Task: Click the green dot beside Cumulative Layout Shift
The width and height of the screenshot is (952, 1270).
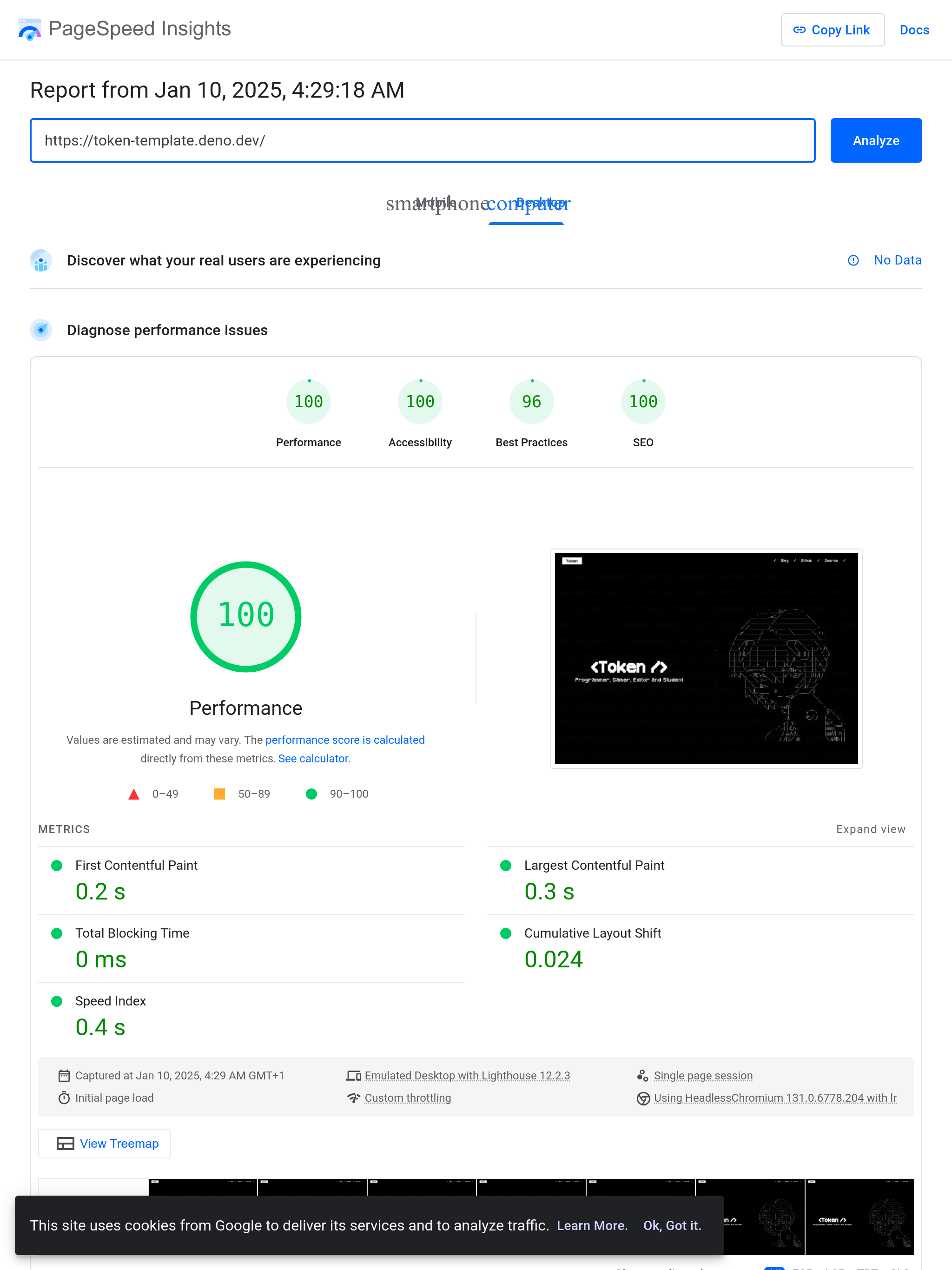Action: pyautogui.click(x=505, y=933)
